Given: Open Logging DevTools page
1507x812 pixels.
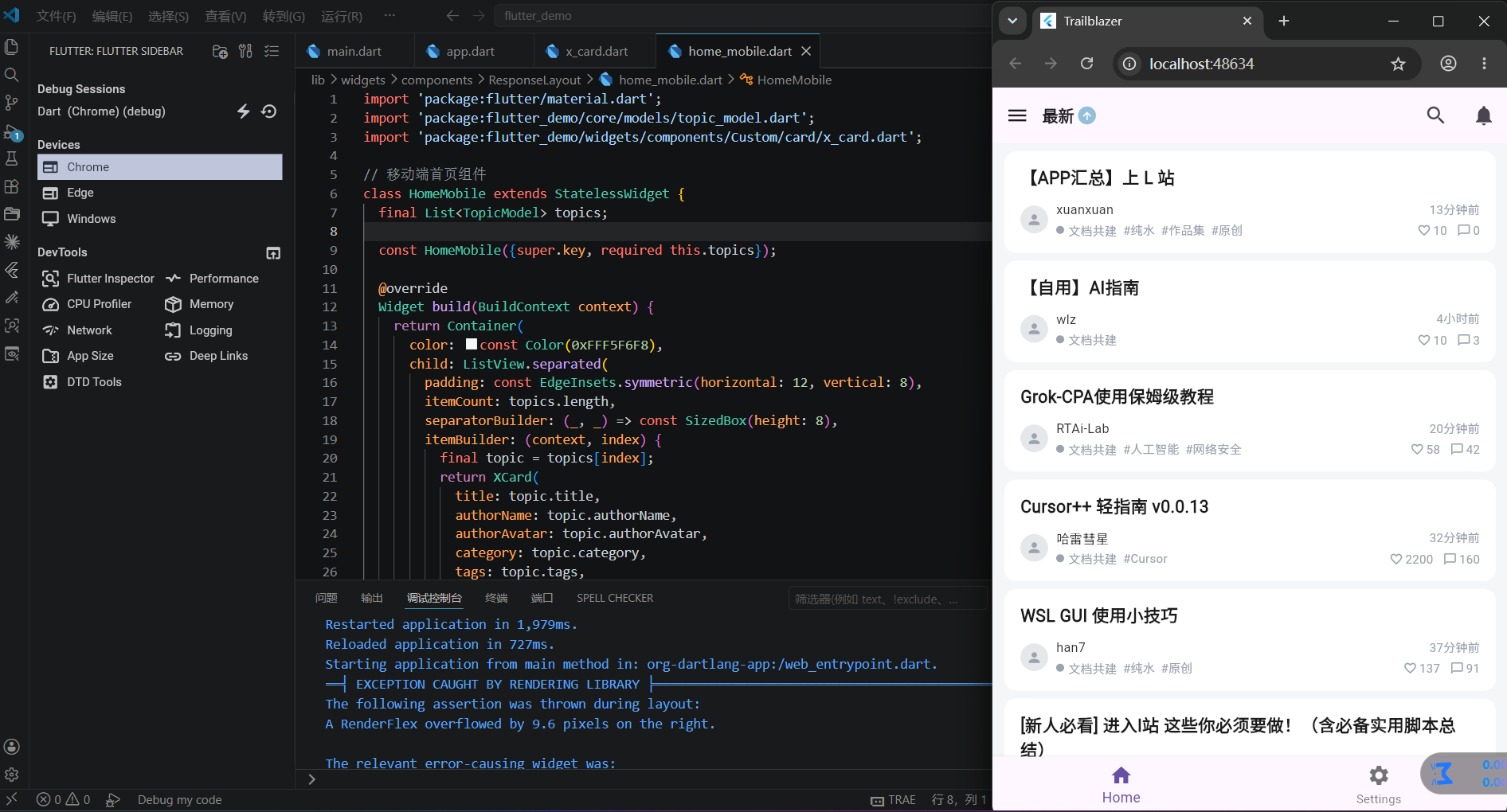Looking at the screenshot, I should coord(198,330).
